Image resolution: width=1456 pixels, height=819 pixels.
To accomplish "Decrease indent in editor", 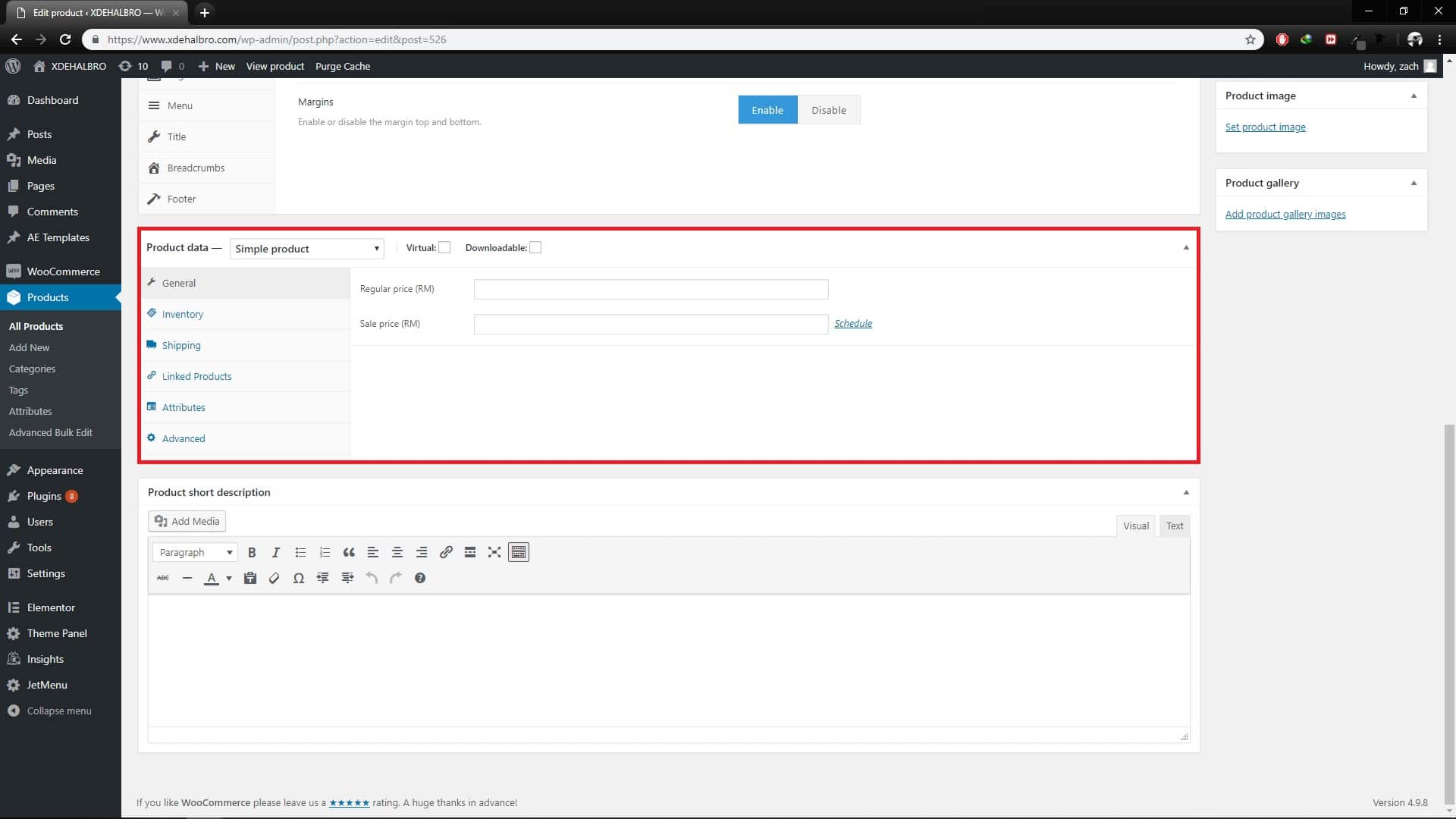I will point(323,578).
